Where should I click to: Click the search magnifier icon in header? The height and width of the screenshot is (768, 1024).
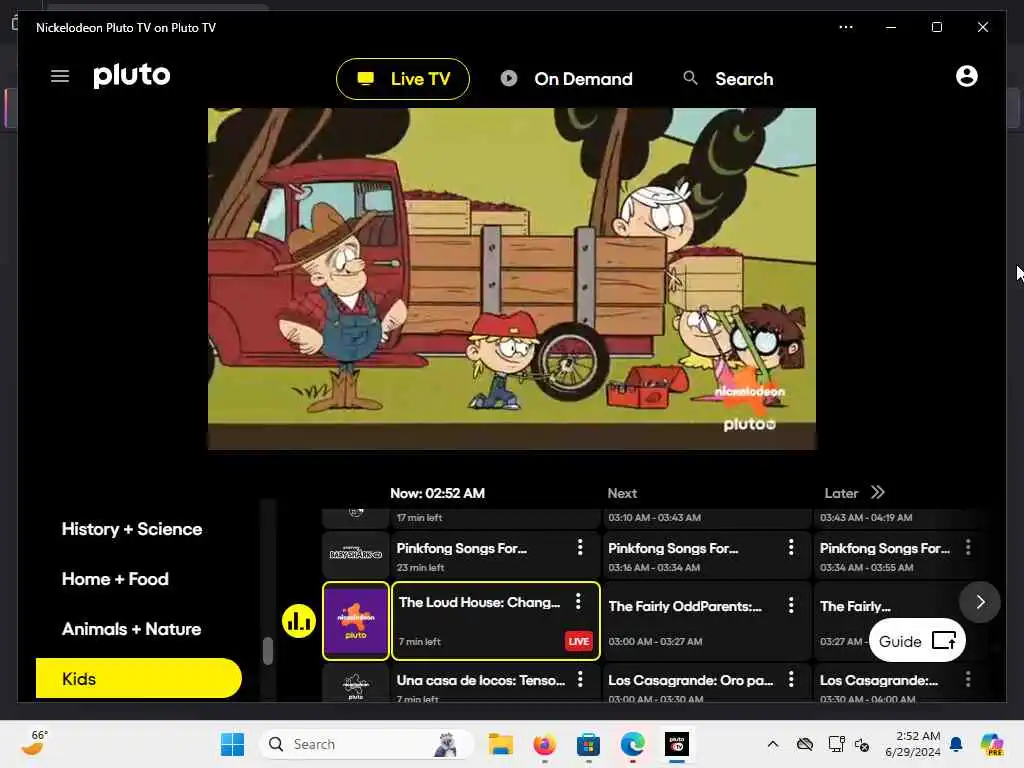coord(690,78)
